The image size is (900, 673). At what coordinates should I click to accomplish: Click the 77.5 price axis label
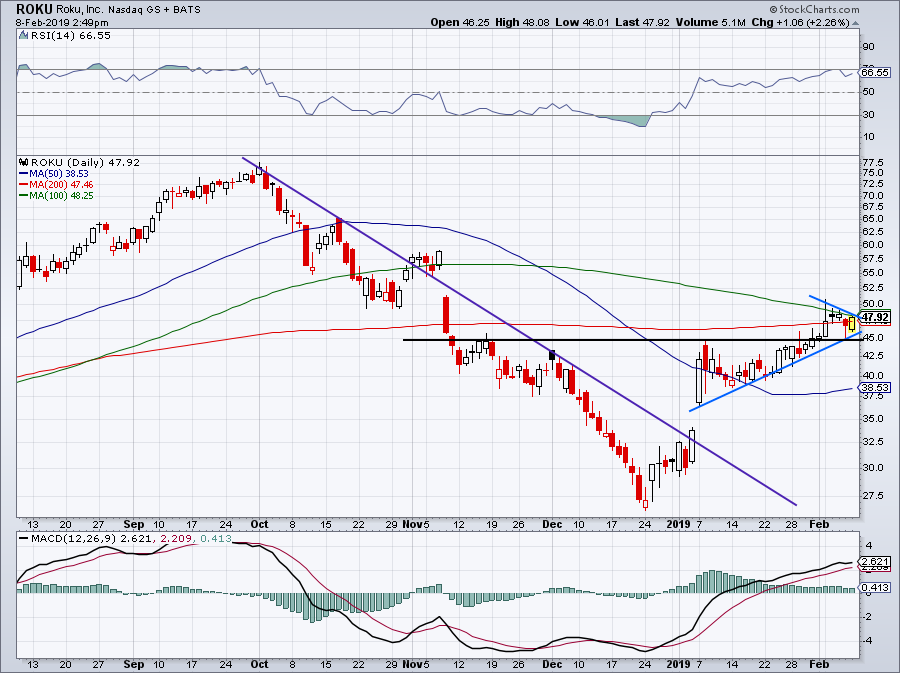click(x=872, y=162)
